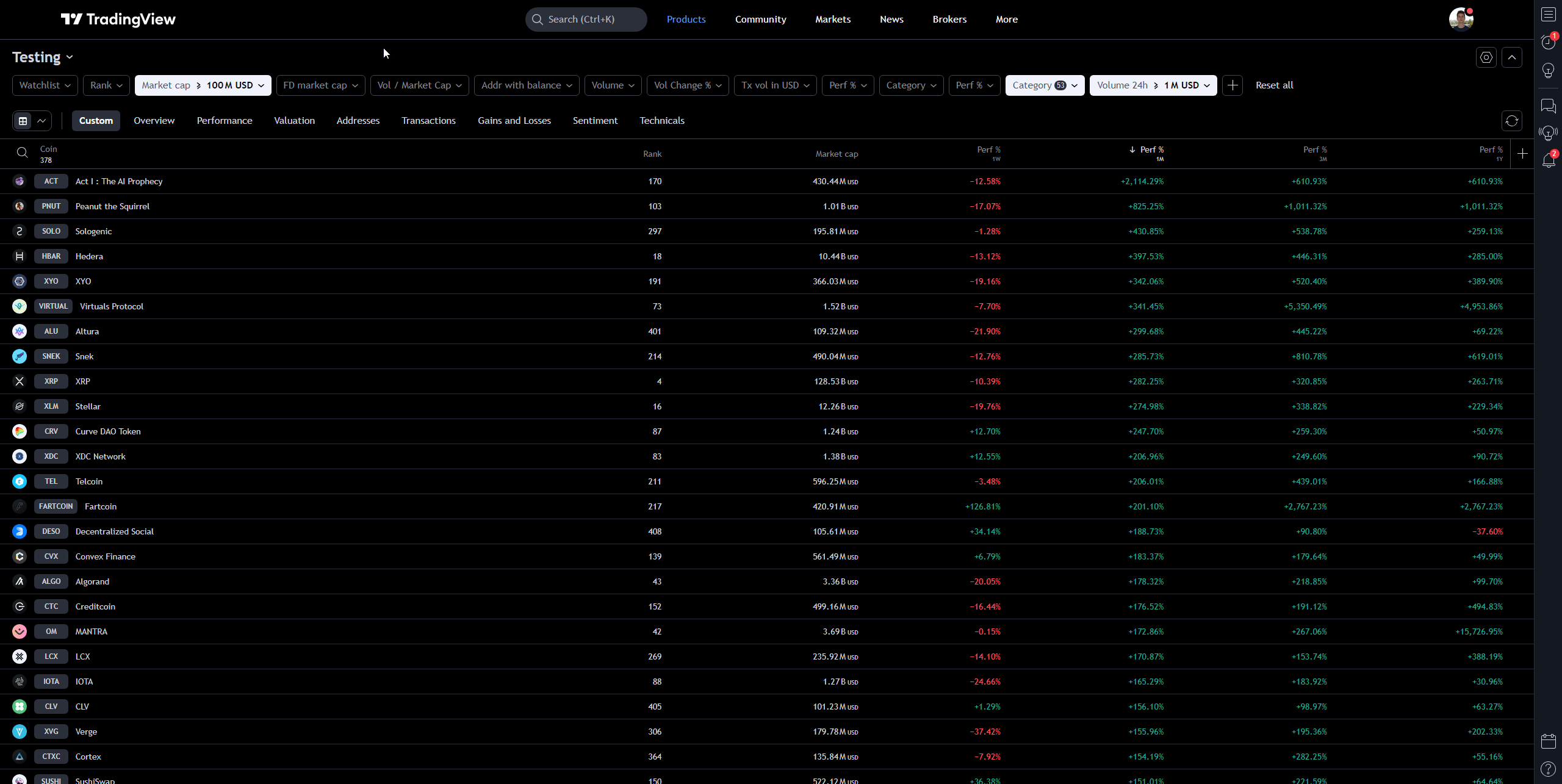Open the Products menu

(686, 20)
